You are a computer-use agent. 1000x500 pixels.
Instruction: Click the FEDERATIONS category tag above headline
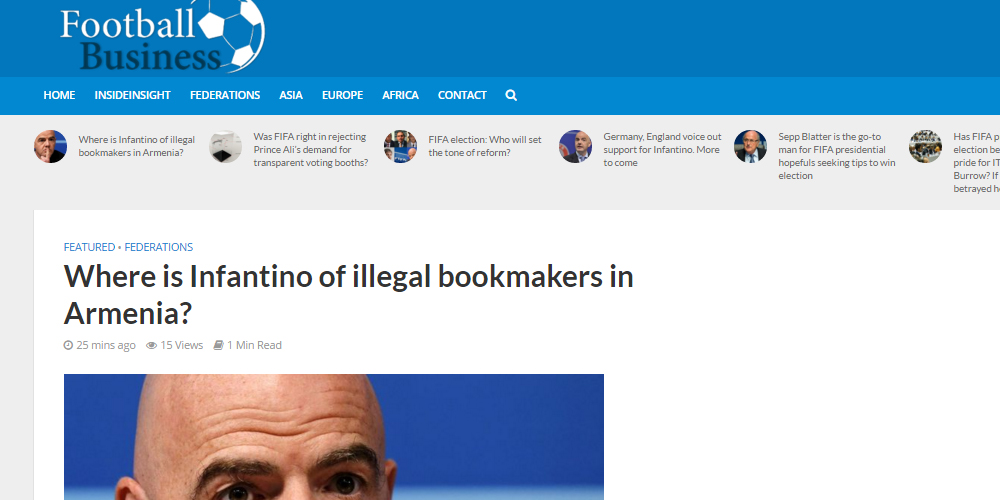click(x=159, y=247)
